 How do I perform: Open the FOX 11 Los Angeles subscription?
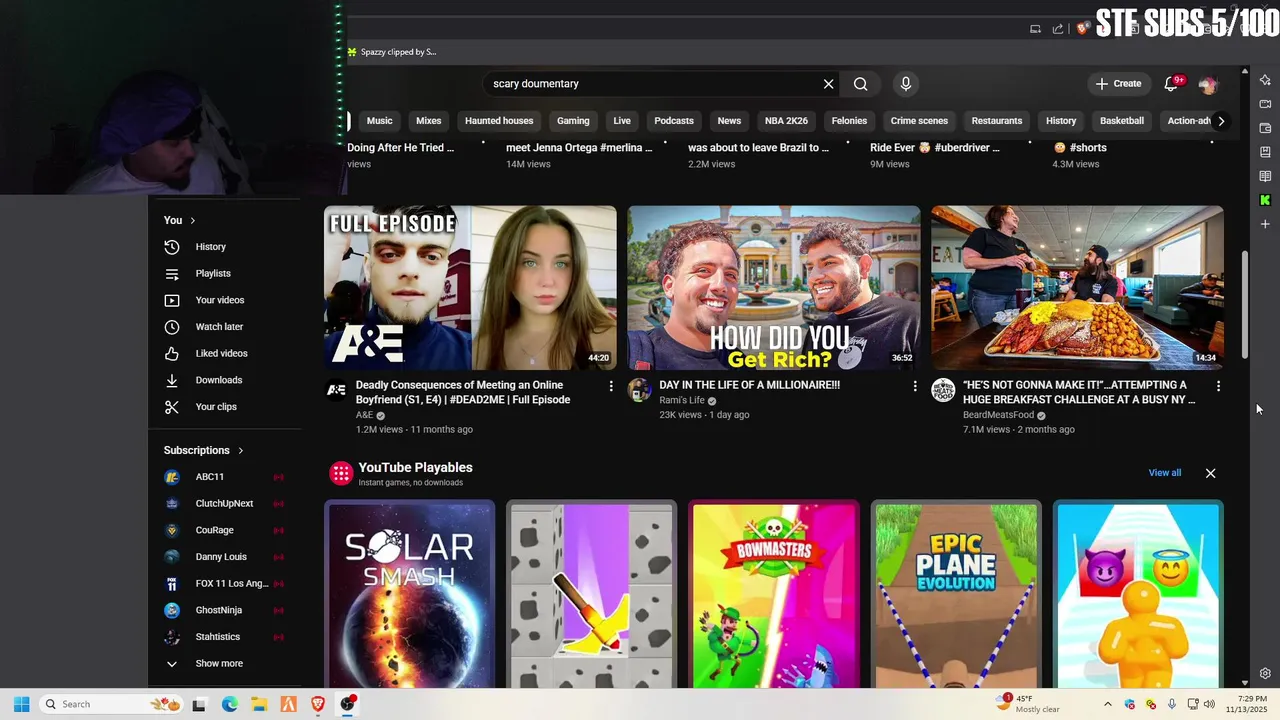click(225, 583)
